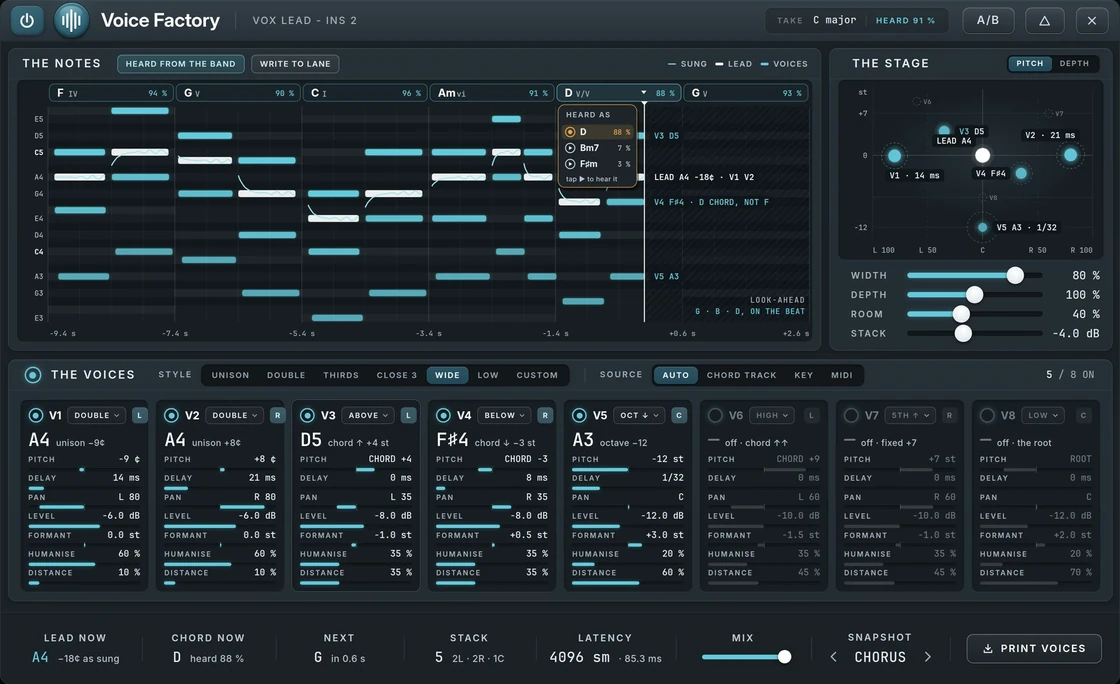Enable voice V6 power toggle
Image resolution: width=1120 pixels, height=684 pixels.
pyautogui.click(x=715, y=415)
